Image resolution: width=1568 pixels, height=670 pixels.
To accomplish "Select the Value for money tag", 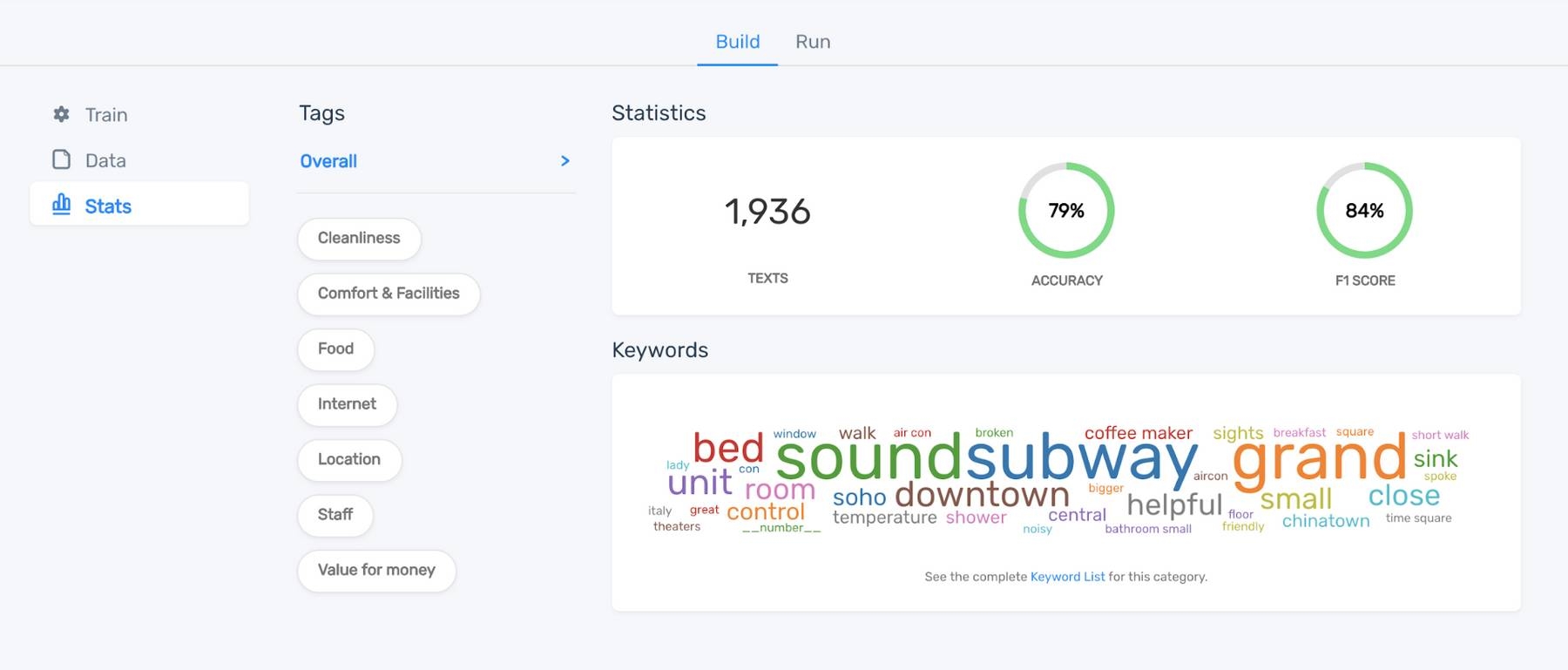I will [376, 570].
